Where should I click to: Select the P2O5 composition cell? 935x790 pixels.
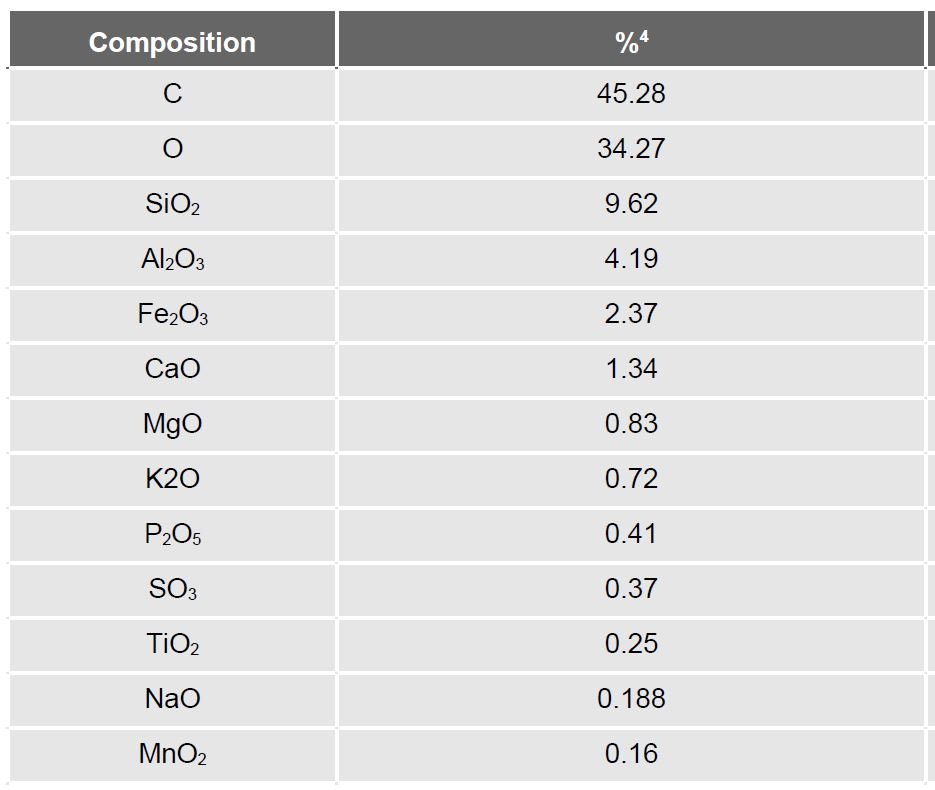coord(172,534)
